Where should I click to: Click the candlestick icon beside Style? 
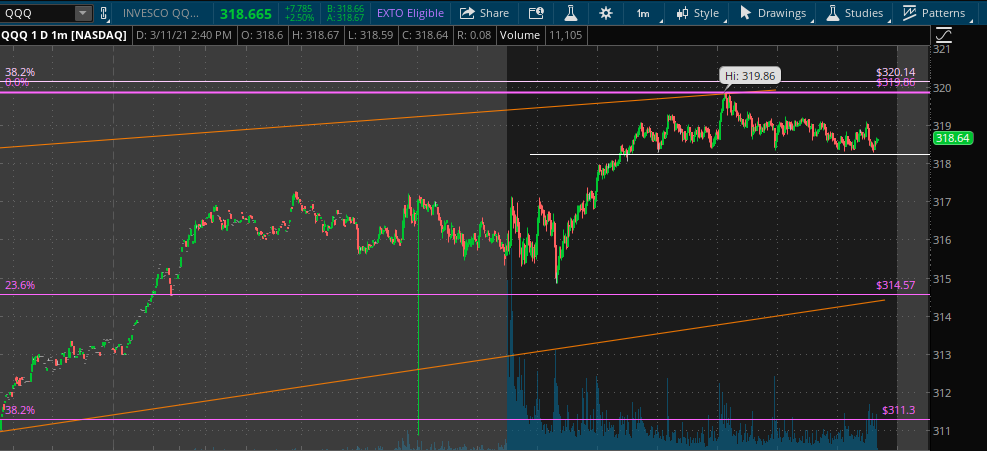[x=683, y=13]
